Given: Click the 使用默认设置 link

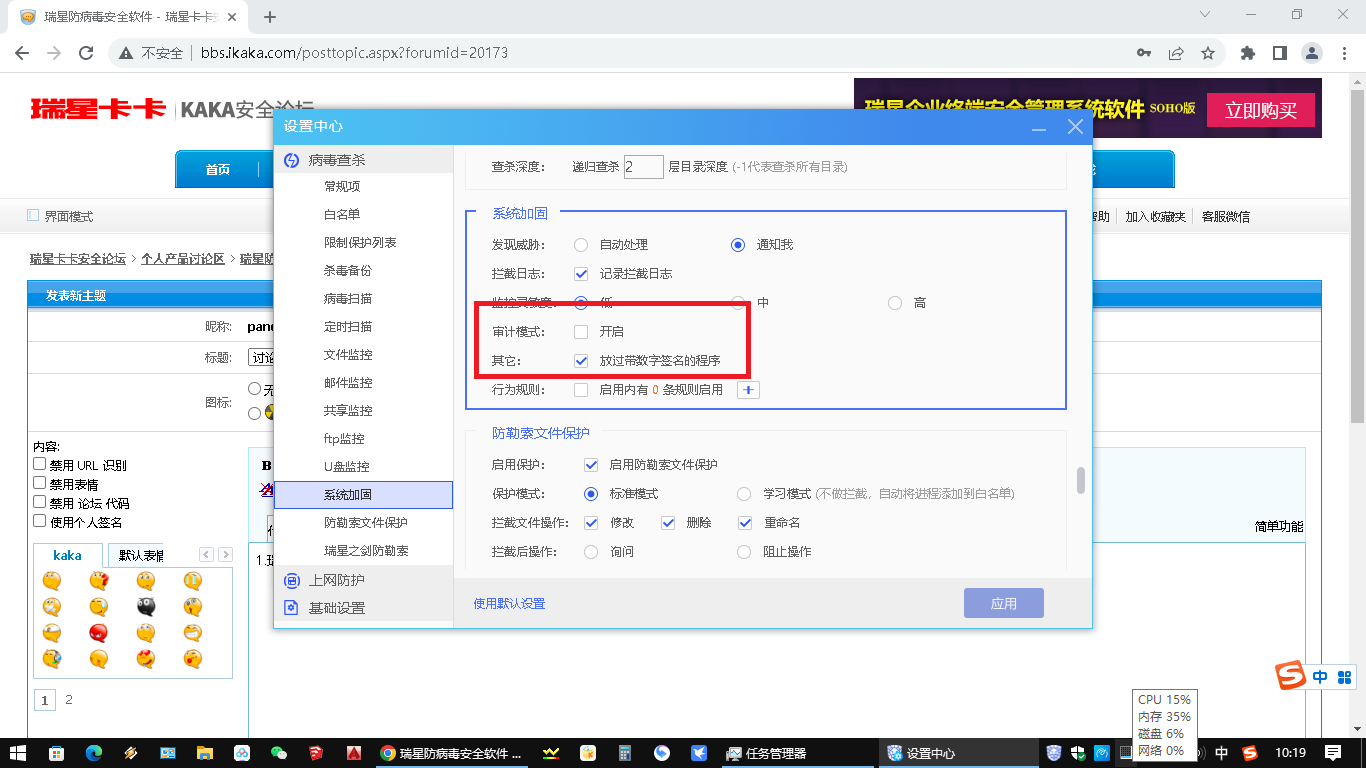Looking at the screenshot, I should click(x=509, y=603).
